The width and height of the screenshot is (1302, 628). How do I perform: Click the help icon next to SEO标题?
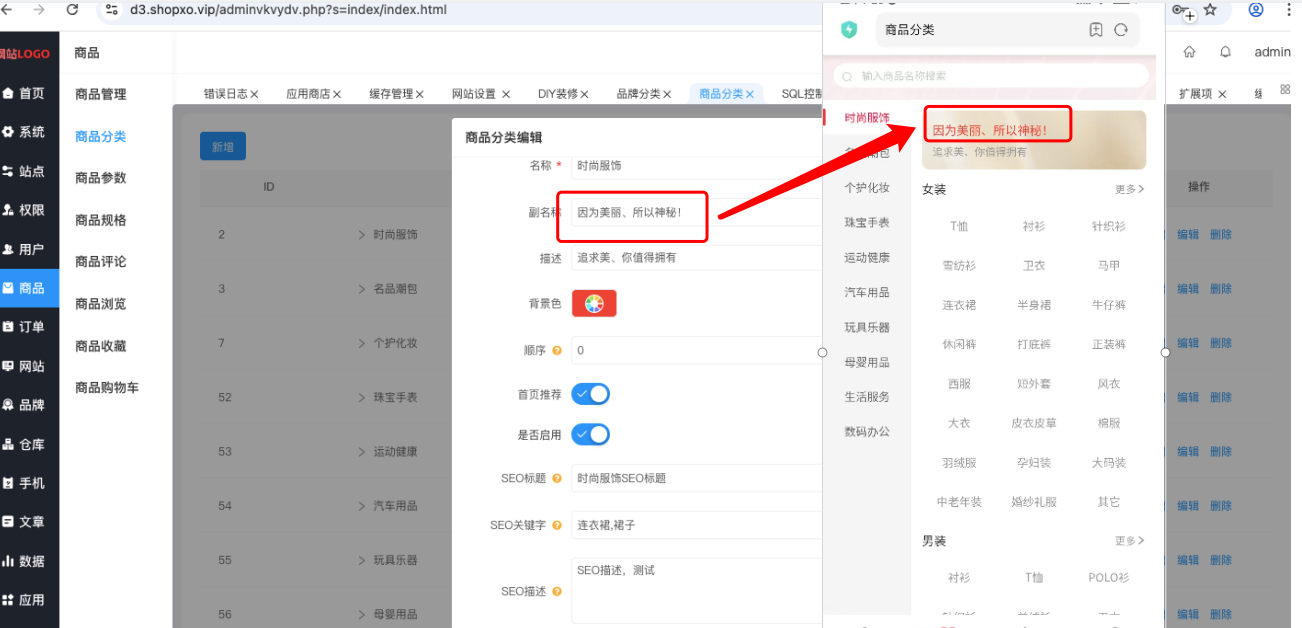[557, 478]
